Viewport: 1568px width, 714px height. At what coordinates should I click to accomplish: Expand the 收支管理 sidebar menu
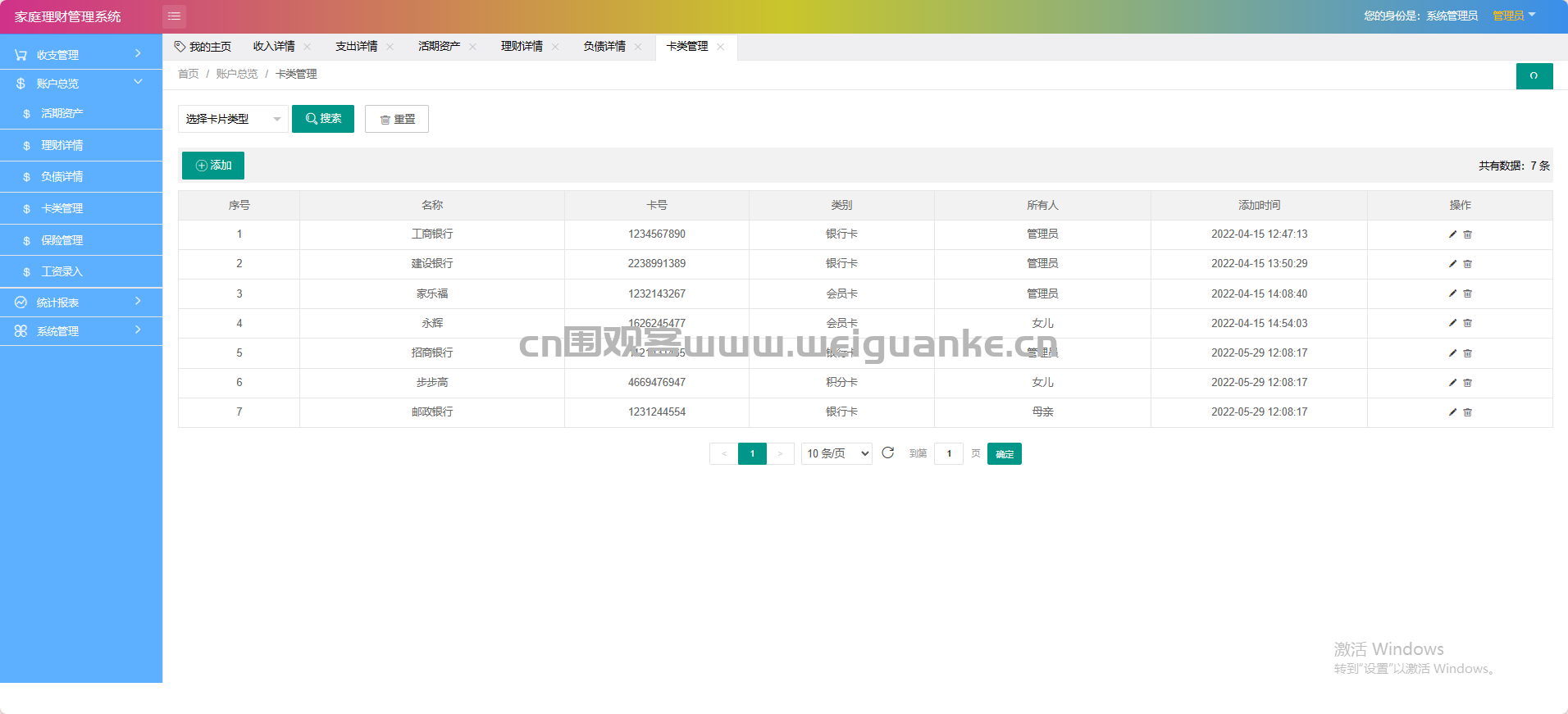[x=81, y=55]
